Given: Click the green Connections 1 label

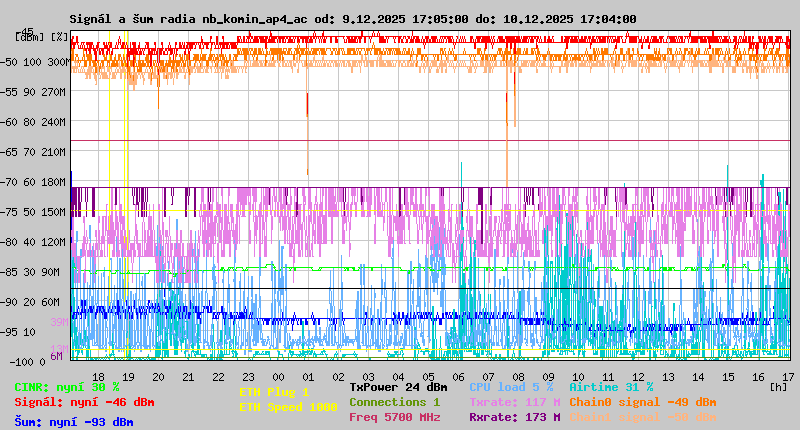Looking at the screenshot, I should (394, 402).
